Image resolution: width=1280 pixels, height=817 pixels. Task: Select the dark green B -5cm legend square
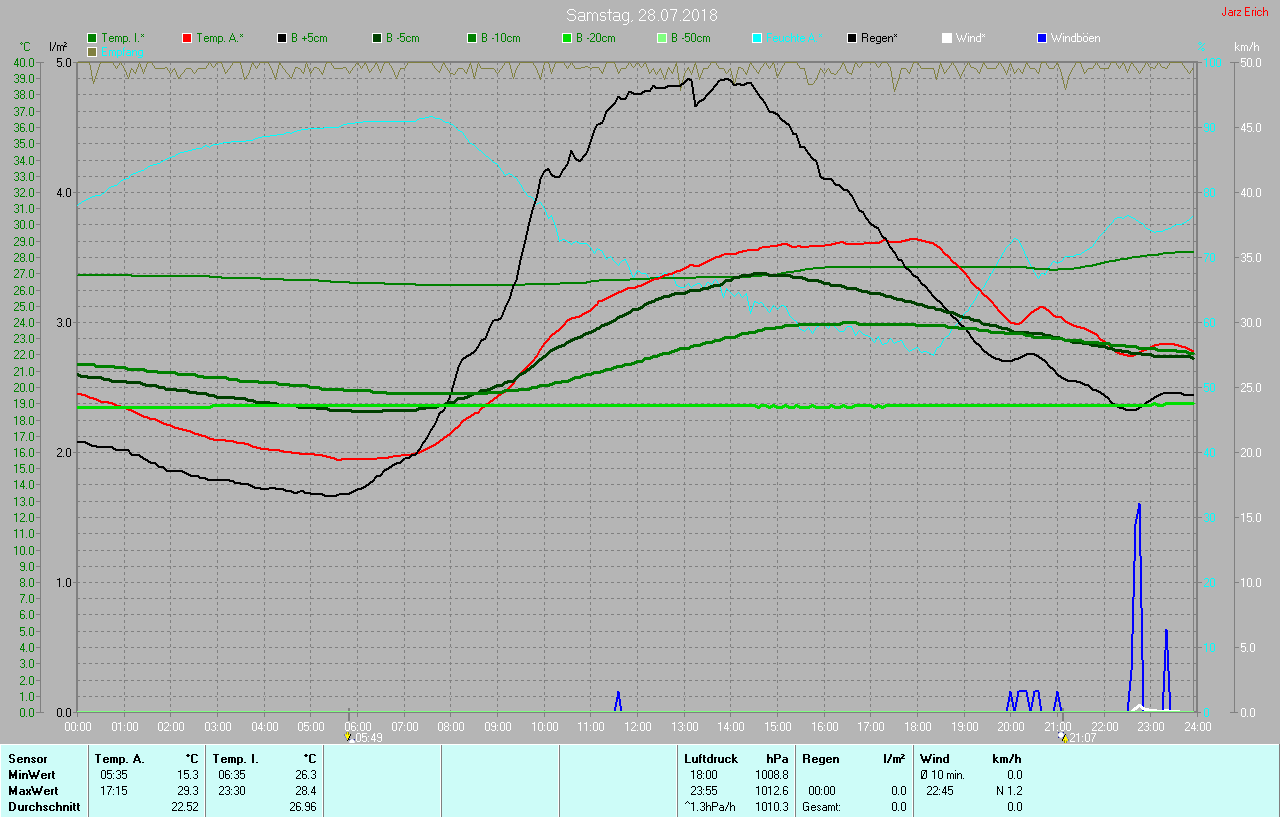377,38
